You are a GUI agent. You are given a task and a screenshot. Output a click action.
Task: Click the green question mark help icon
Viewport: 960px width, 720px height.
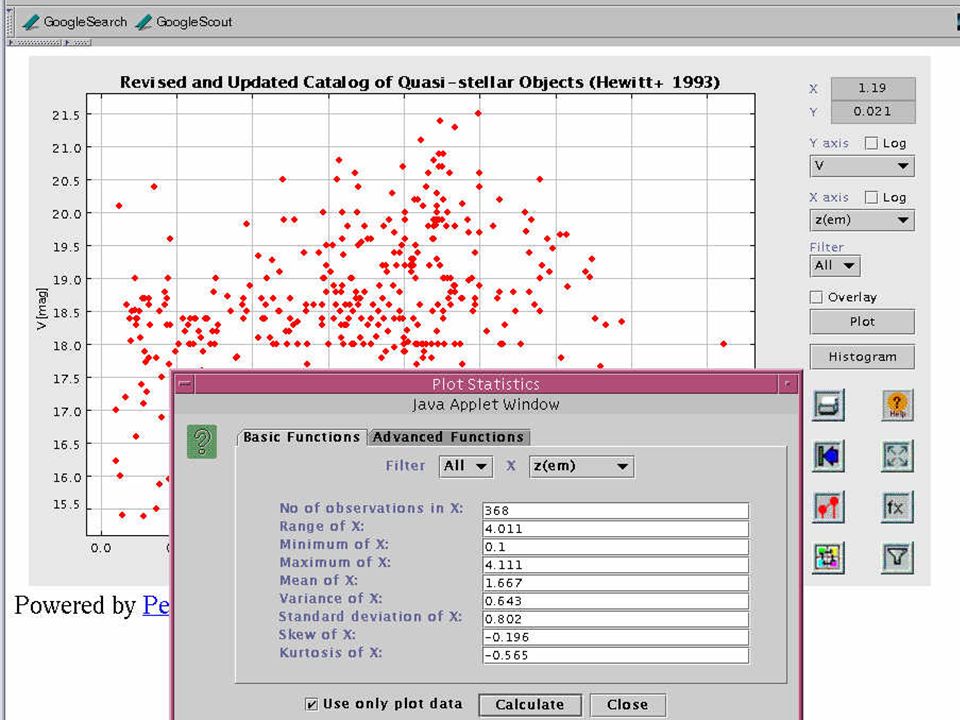click(x=202, y=441)
